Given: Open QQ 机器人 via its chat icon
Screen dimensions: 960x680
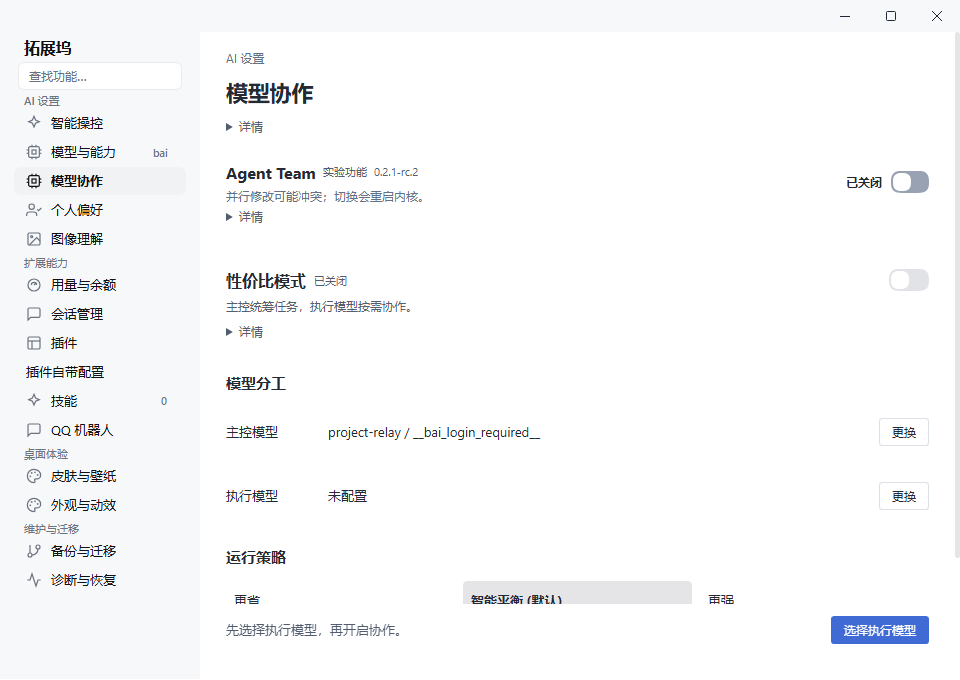Looking at the screenshot, I should click(x=34, y=430).
